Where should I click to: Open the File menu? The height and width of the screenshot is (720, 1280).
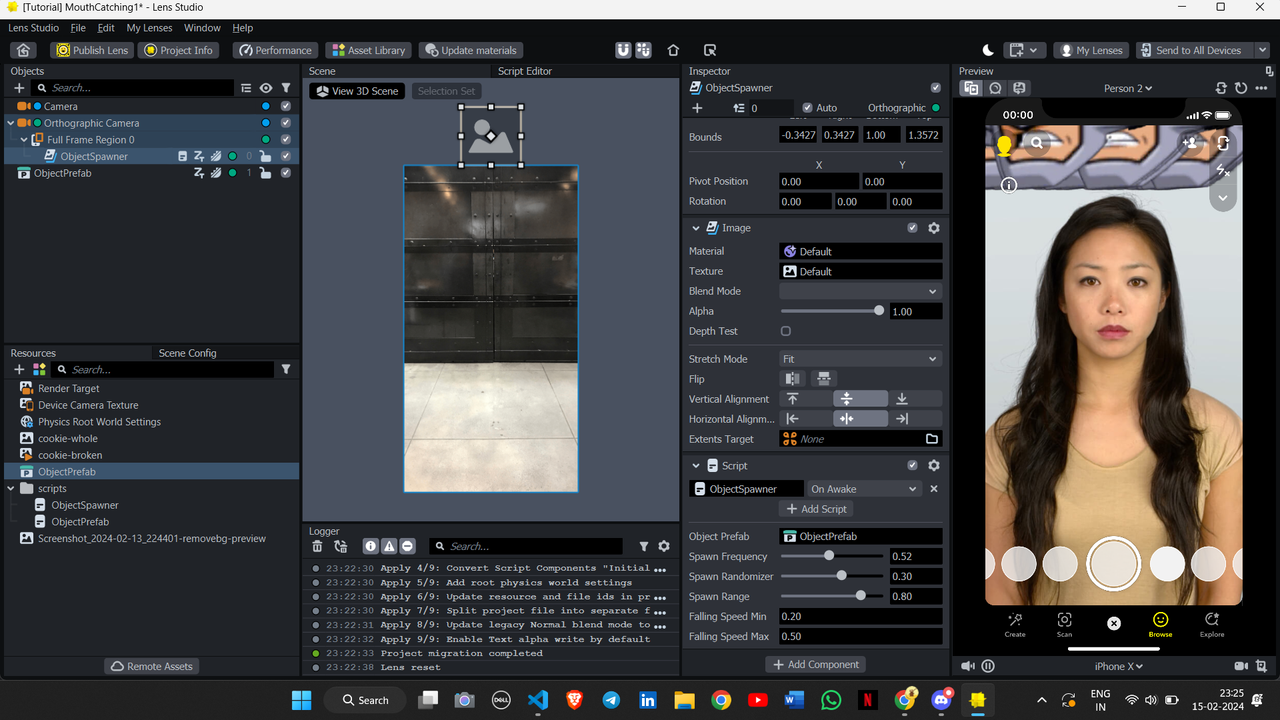tap(78, 28)
